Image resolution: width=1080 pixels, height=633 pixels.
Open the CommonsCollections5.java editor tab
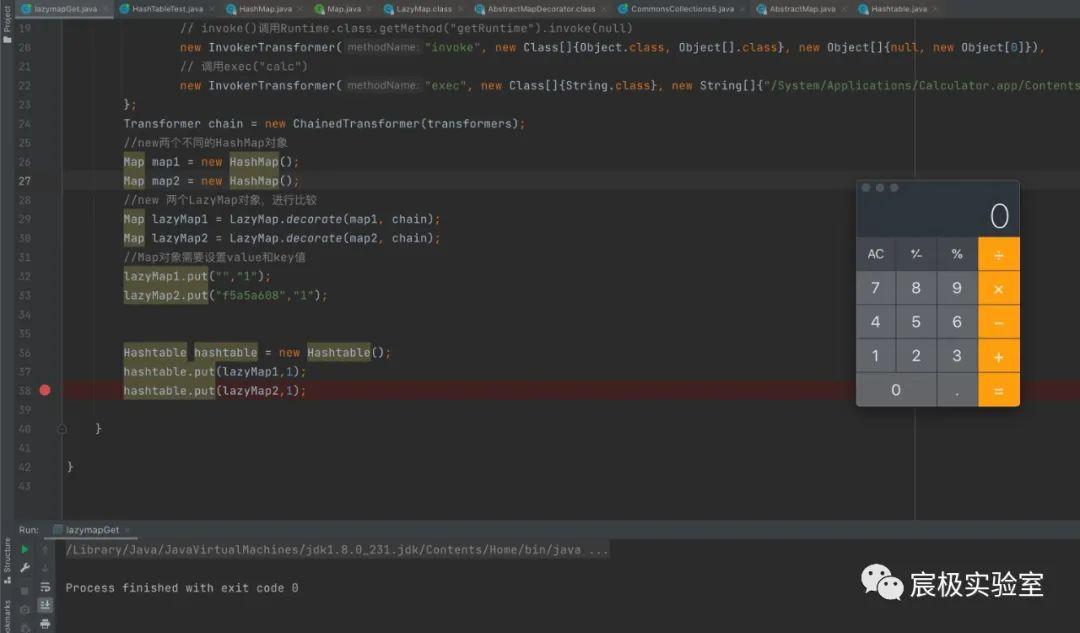click(x=682, y=9)
